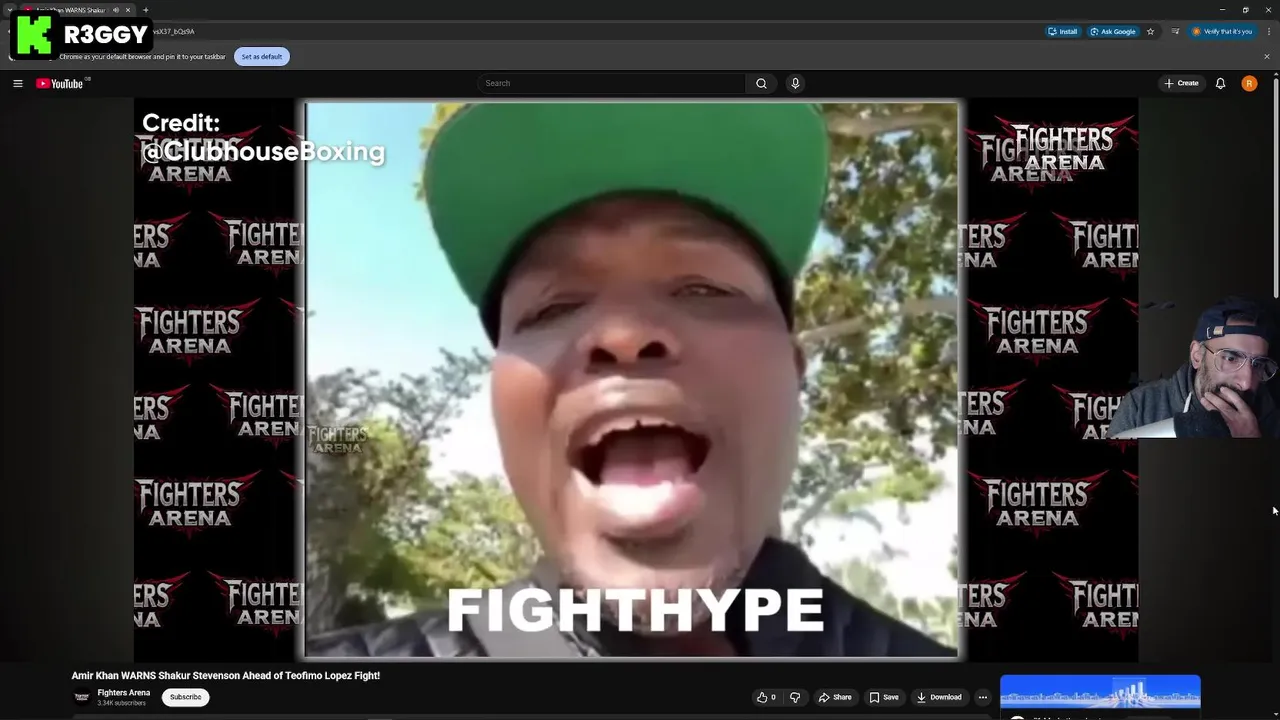Viewport: 1280px width, 720px height.
Task: Download the video
Action: tap(939, 697)
